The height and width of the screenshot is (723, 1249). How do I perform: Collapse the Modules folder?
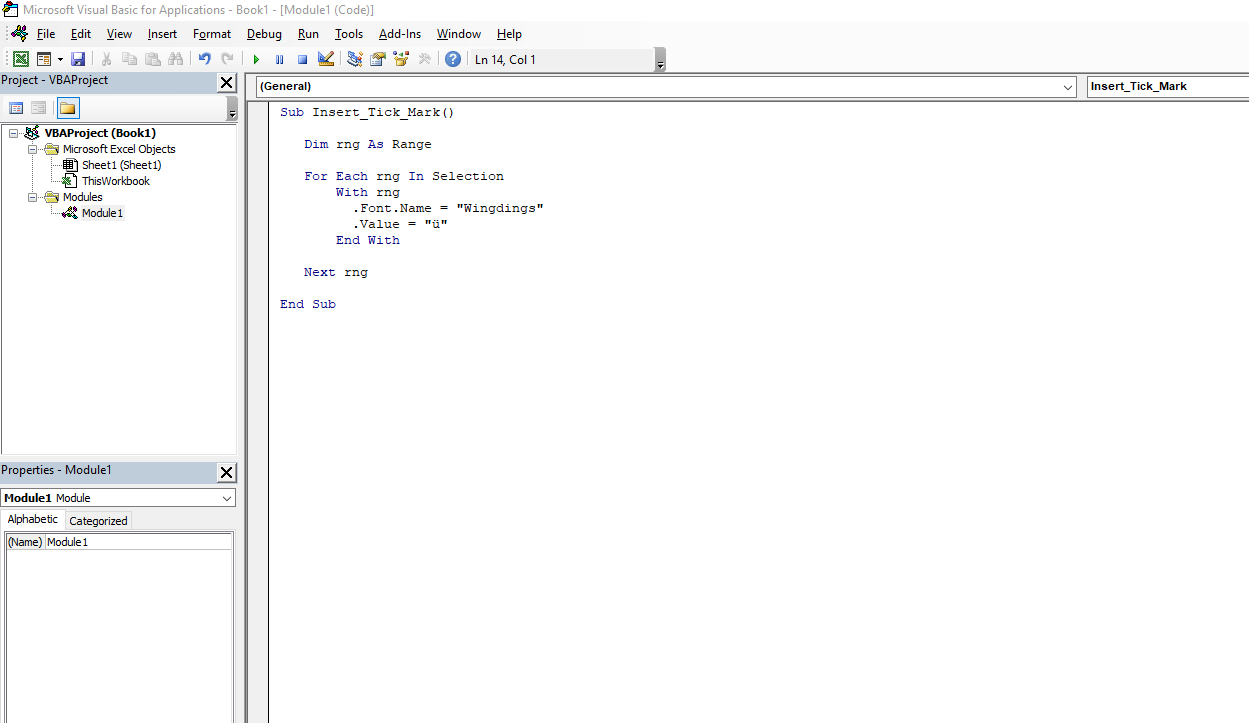pos(34,196)
